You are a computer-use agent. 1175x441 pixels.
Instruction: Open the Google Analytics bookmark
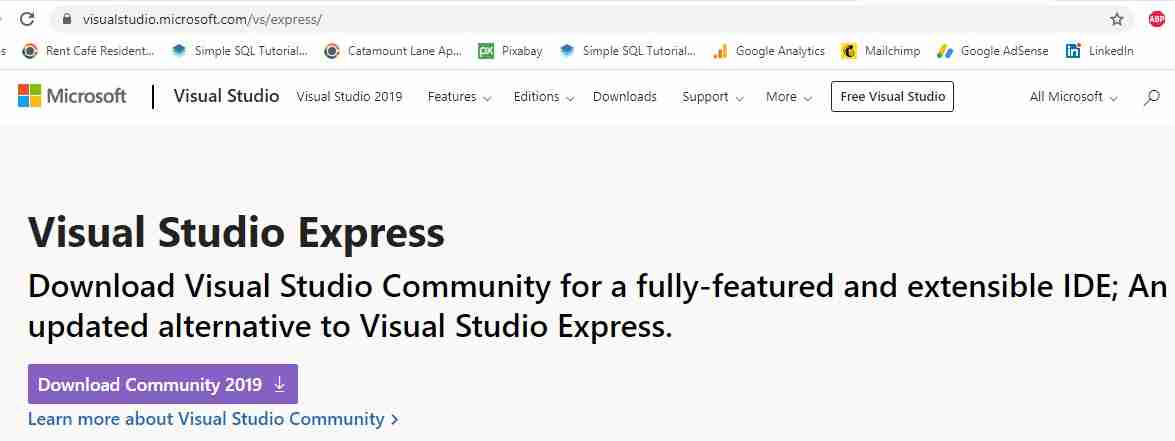click(x=768, y=51)
